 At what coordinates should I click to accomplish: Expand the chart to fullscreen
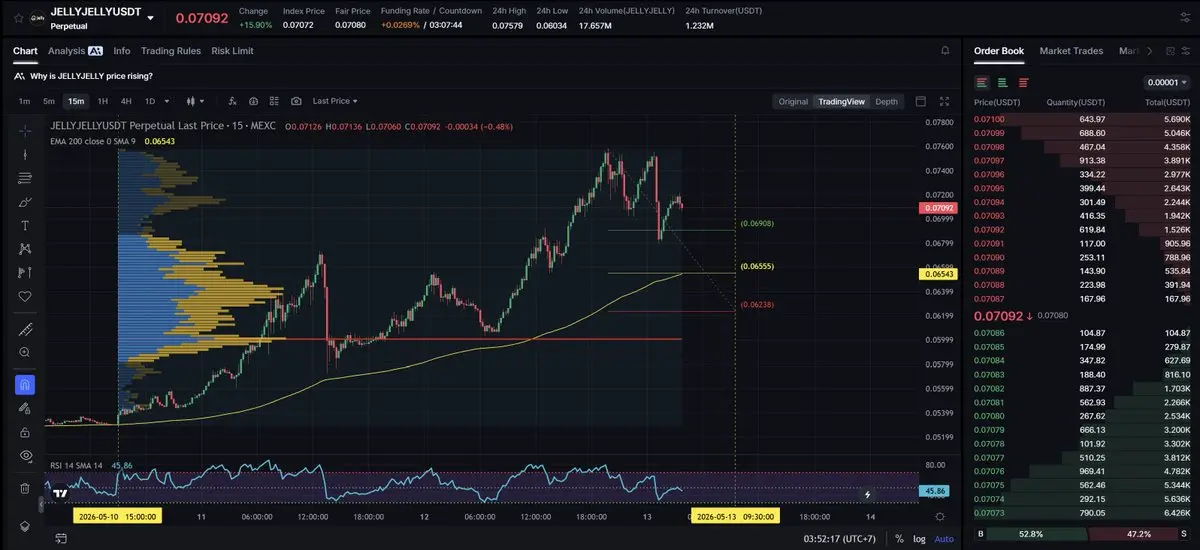(945, 101)
